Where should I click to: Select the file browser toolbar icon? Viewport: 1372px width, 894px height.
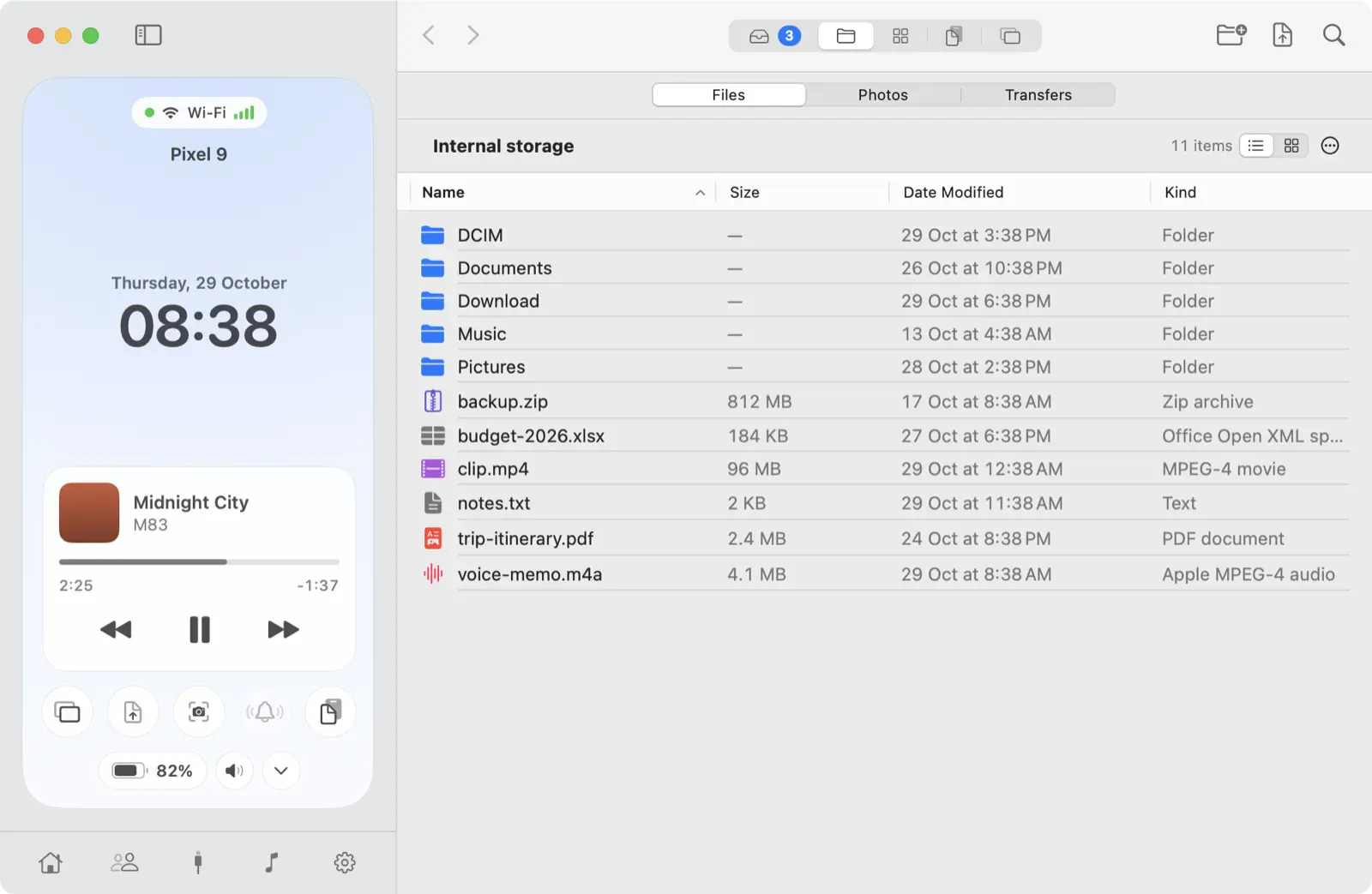click(x=845, y=36)
